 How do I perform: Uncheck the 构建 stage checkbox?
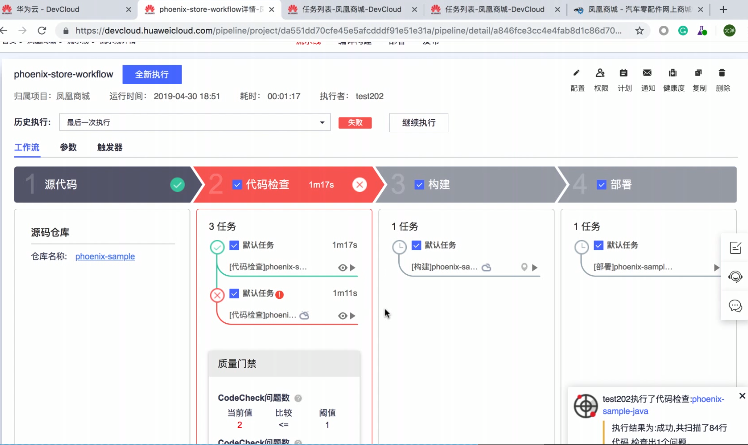pyautogui.click(x=419, y=185)
